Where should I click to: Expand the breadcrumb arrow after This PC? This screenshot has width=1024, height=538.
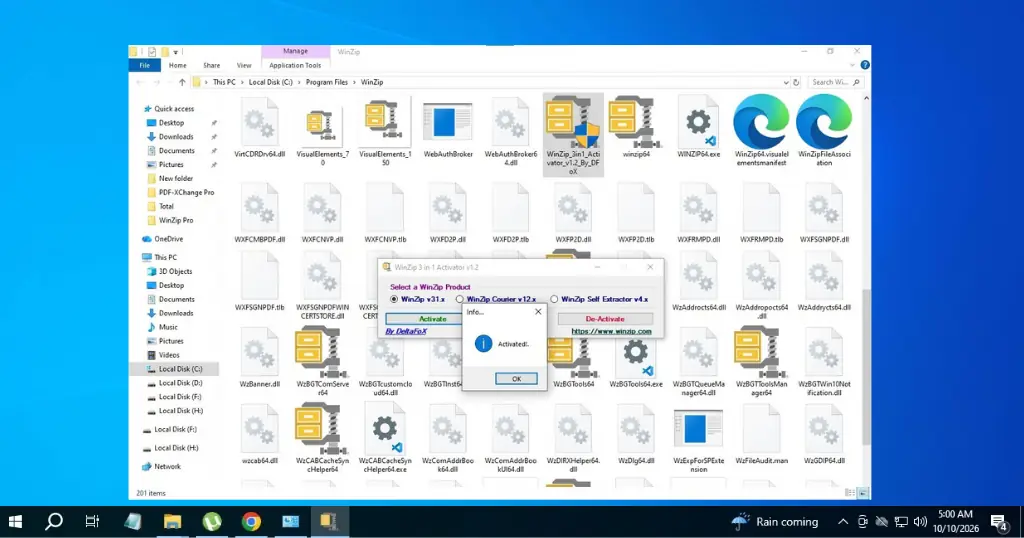[242, 82]
